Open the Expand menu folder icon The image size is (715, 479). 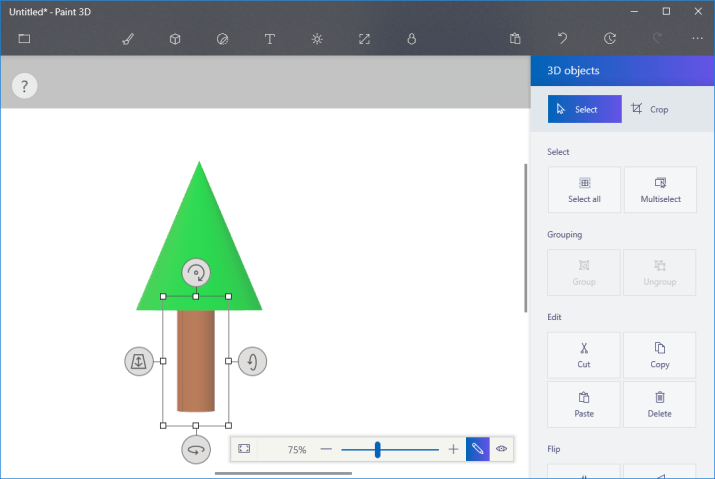24,39
